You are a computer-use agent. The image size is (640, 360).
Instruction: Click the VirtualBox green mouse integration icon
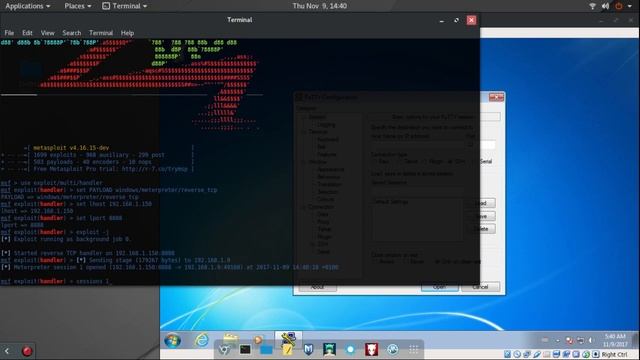586,354
